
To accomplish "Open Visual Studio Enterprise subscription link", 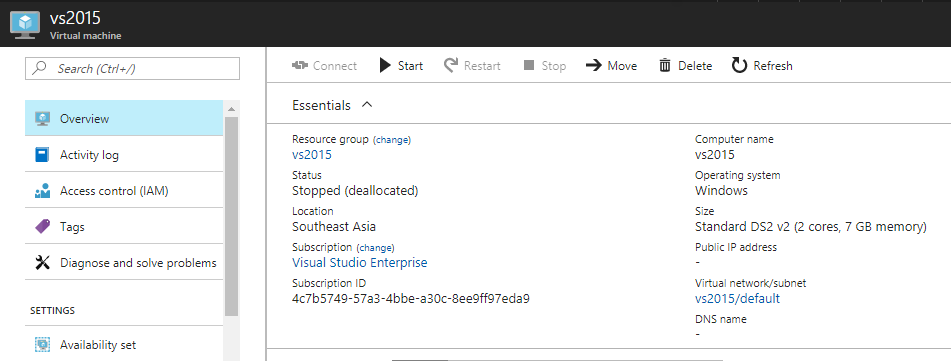I will click(360, 263).
